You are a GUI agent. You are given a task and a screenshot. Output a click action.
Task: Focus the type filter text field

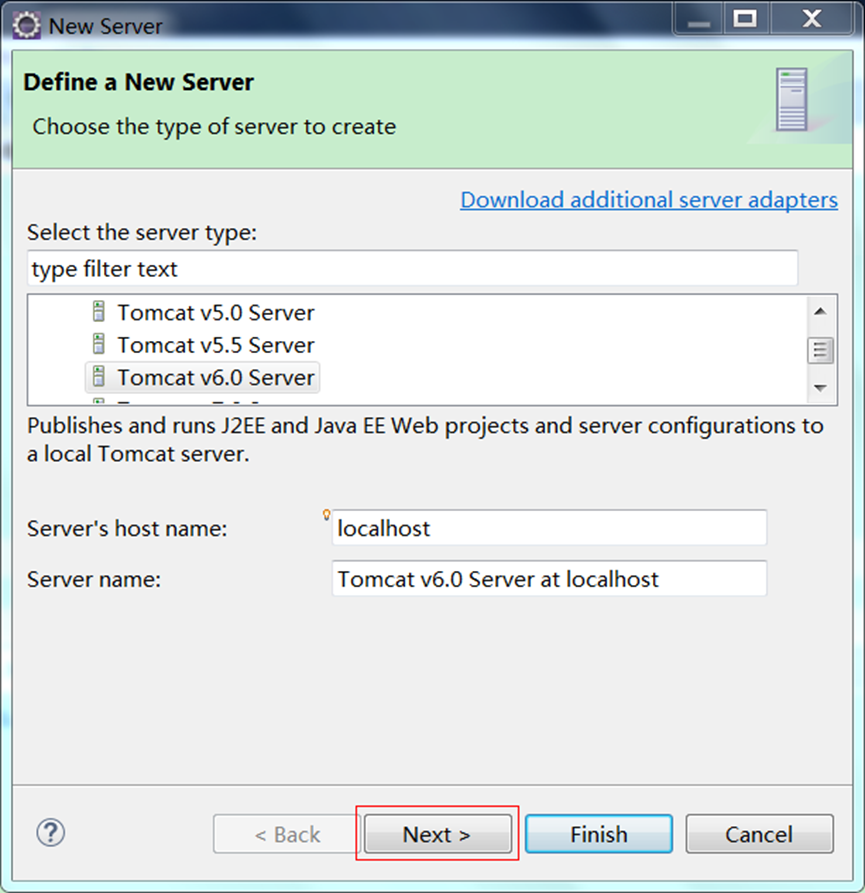click(412, 269)
